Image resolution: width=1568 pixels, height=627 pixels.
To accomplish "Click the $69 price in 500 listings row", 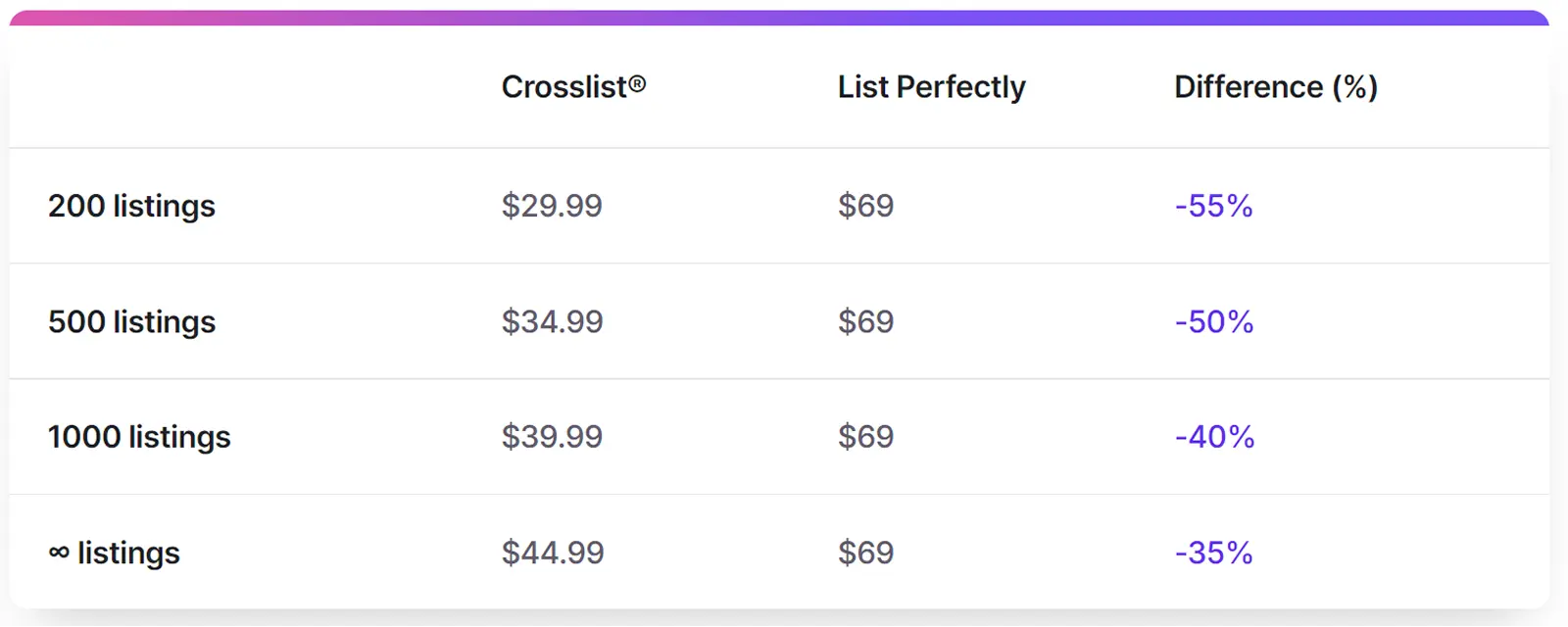I will (x=865, y=321).
